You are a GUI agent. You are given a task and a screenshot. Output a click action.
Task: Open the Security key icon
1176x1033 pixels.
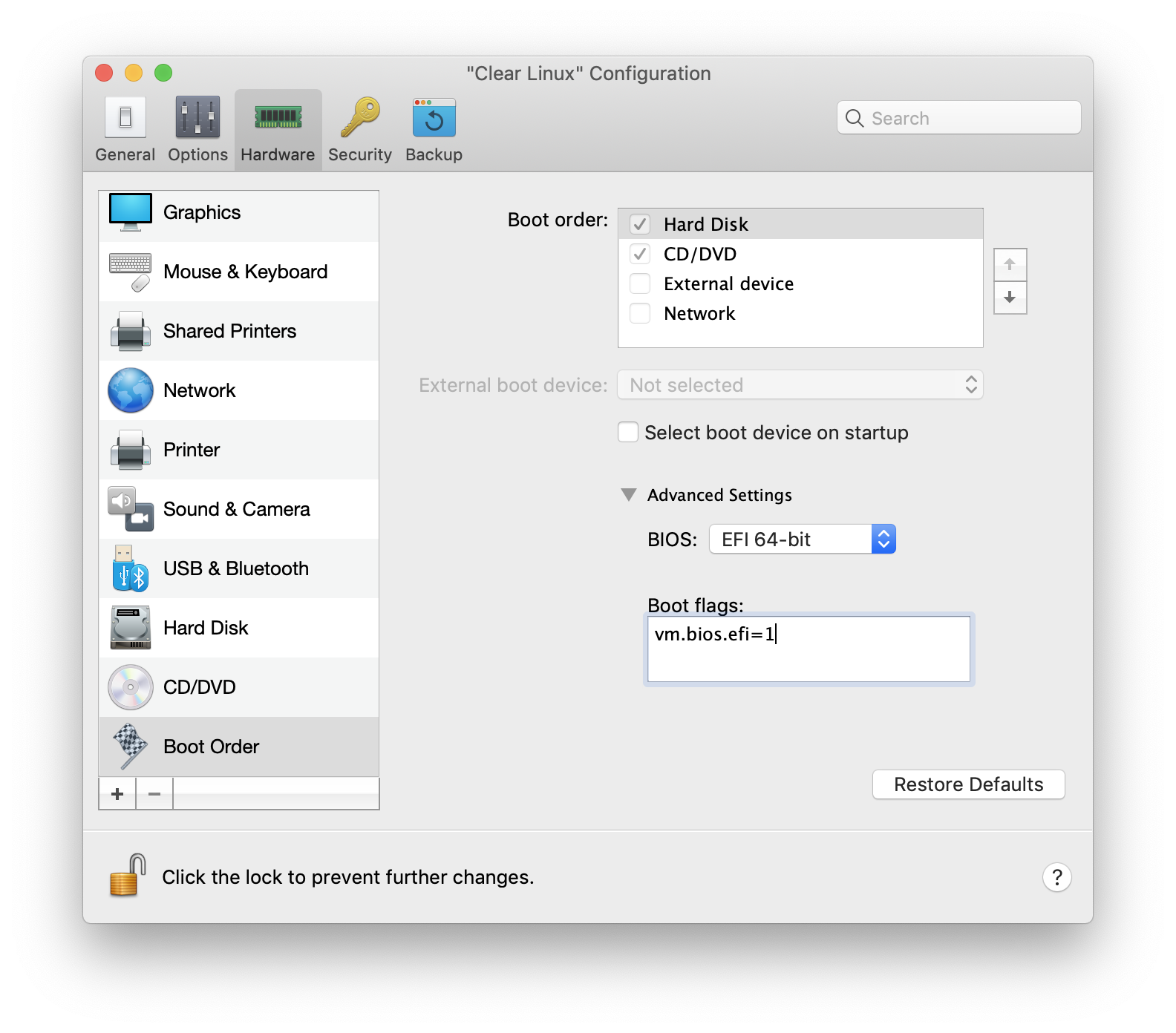pyautogui.click(x=360, y=117)
